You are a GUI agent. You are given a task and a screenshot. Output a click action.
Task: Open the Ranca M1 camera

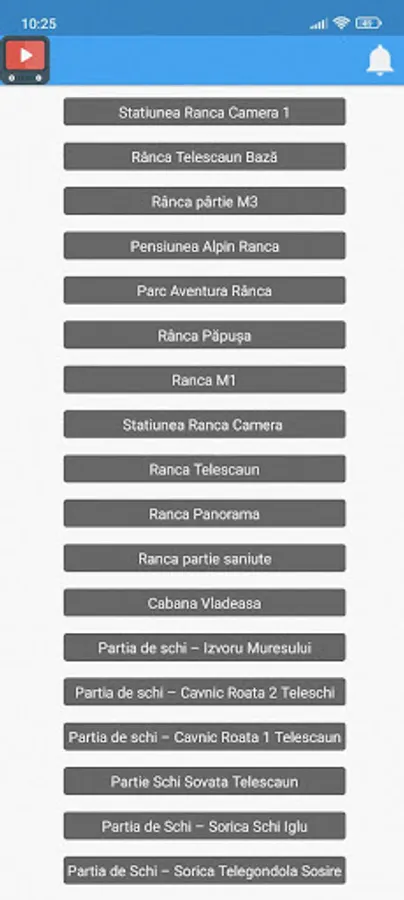click(204, 380)
